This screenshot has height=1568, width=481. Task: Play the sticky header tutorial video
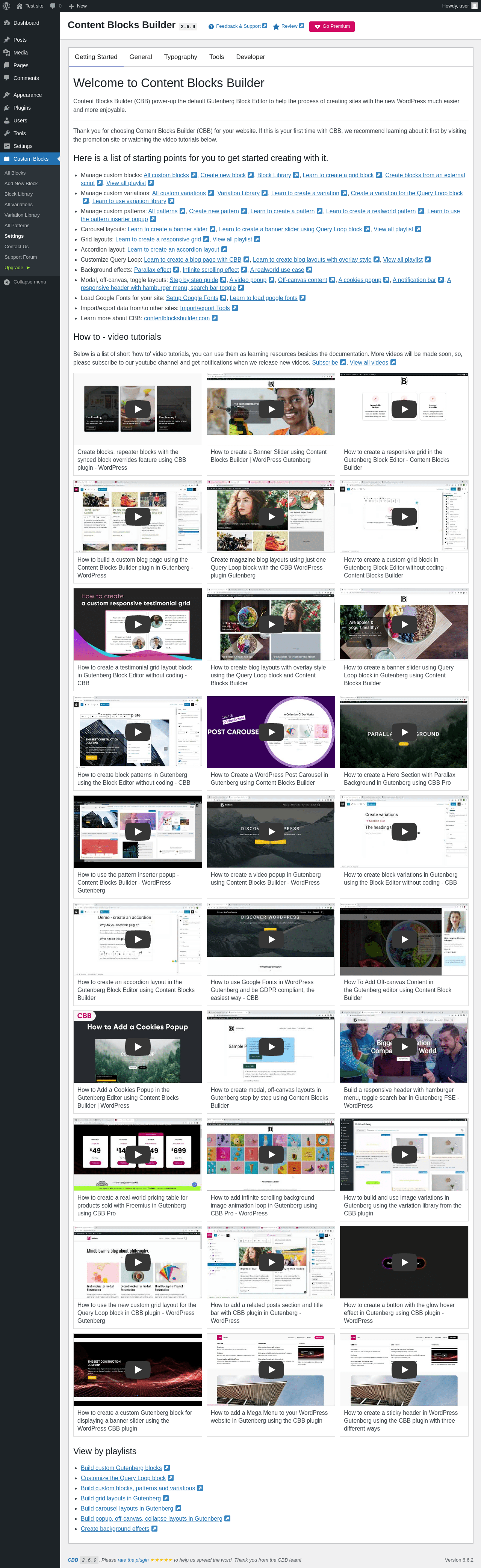[404, 1370]
